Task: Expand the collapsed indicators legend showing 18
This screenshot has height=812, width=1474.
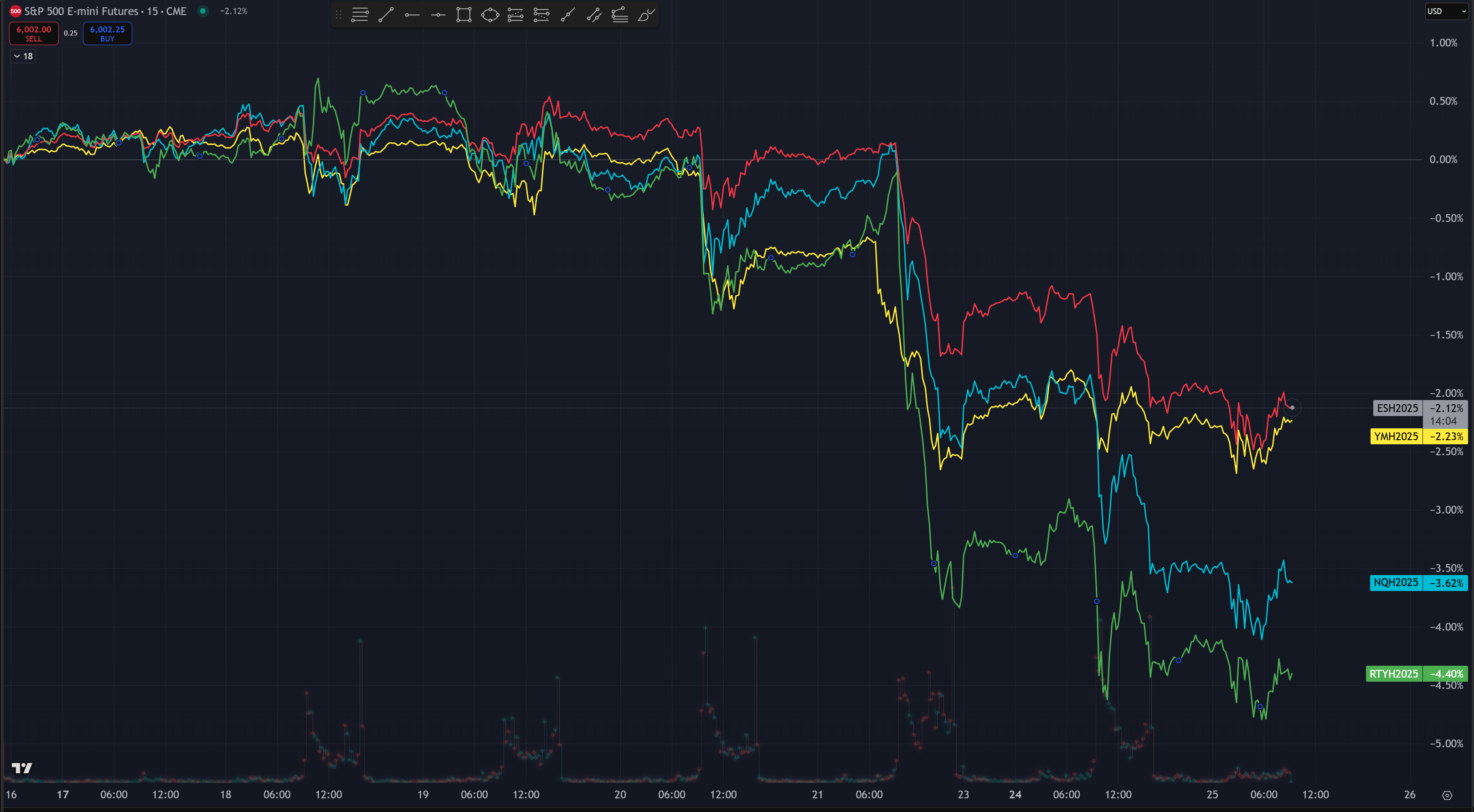Action: tap(23, 56)
